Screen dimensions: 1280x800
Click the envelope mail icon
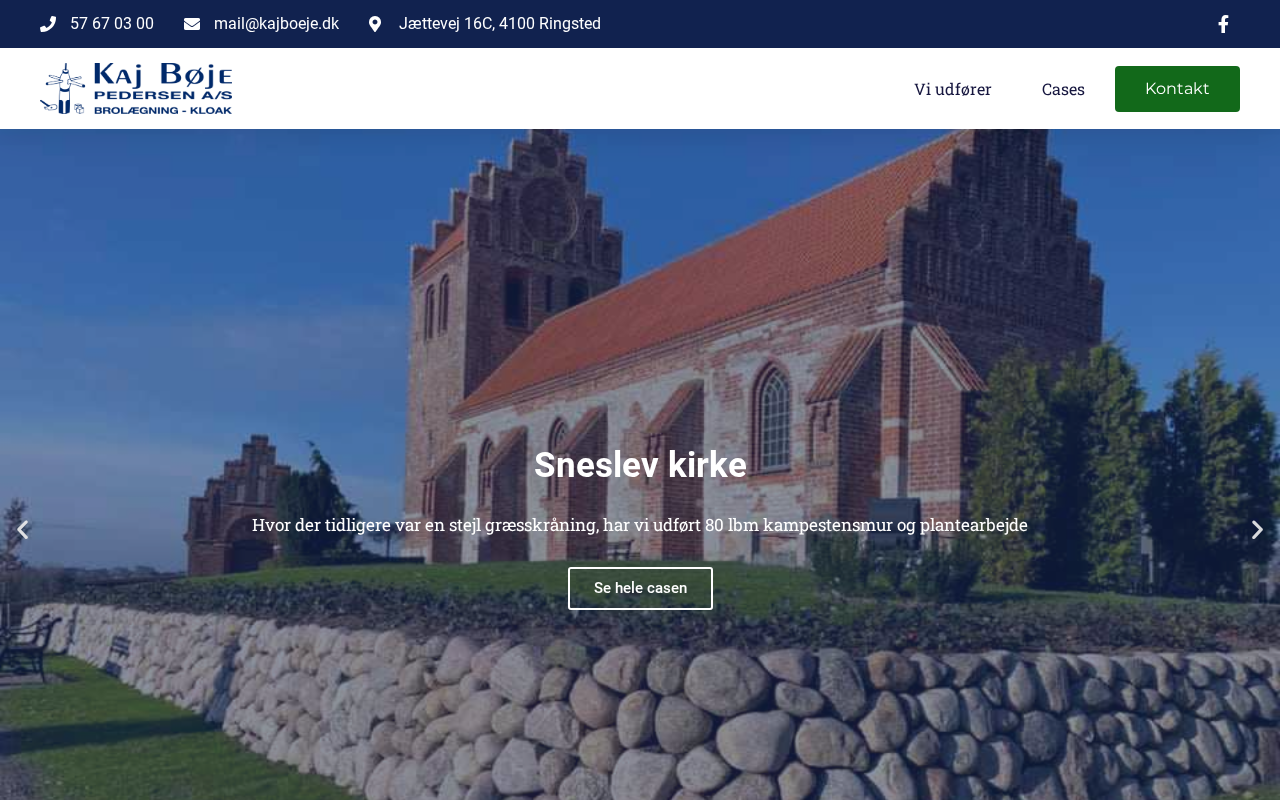(192, 24)
